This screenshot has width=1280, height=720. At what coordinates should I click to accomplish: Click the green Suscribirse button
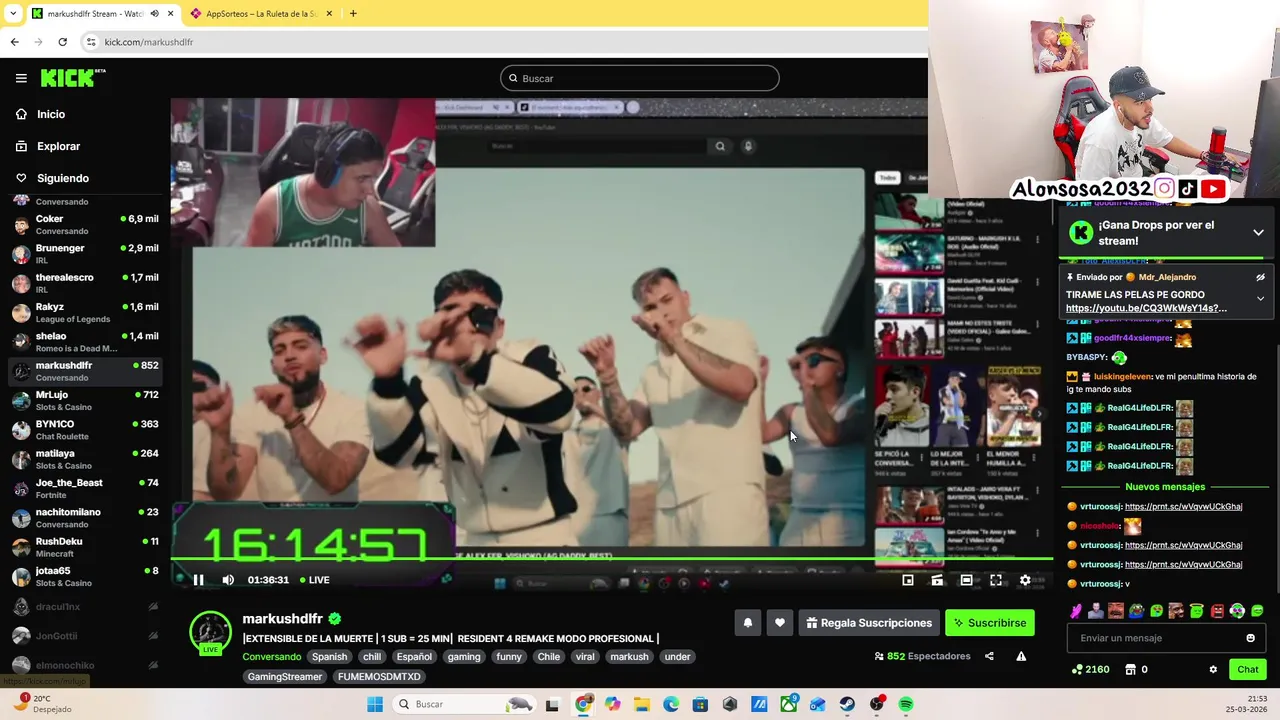(x=990, y=623)
